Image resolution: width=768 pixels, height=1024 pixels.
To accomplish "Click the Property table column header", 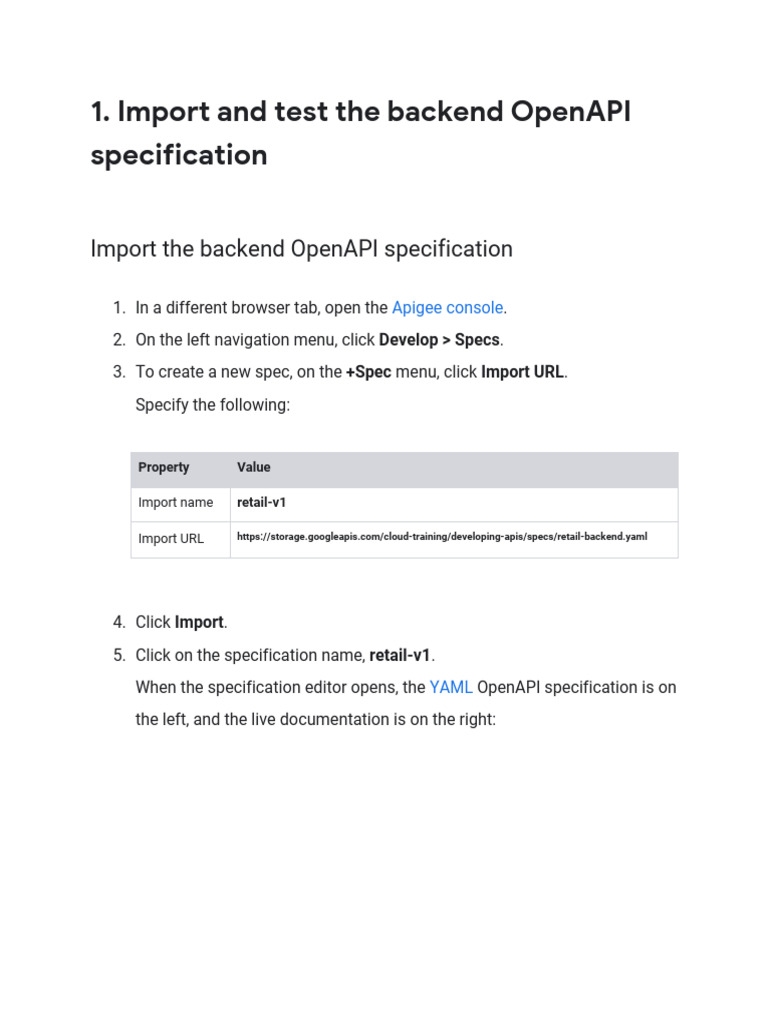I will (x=164, y=468).
